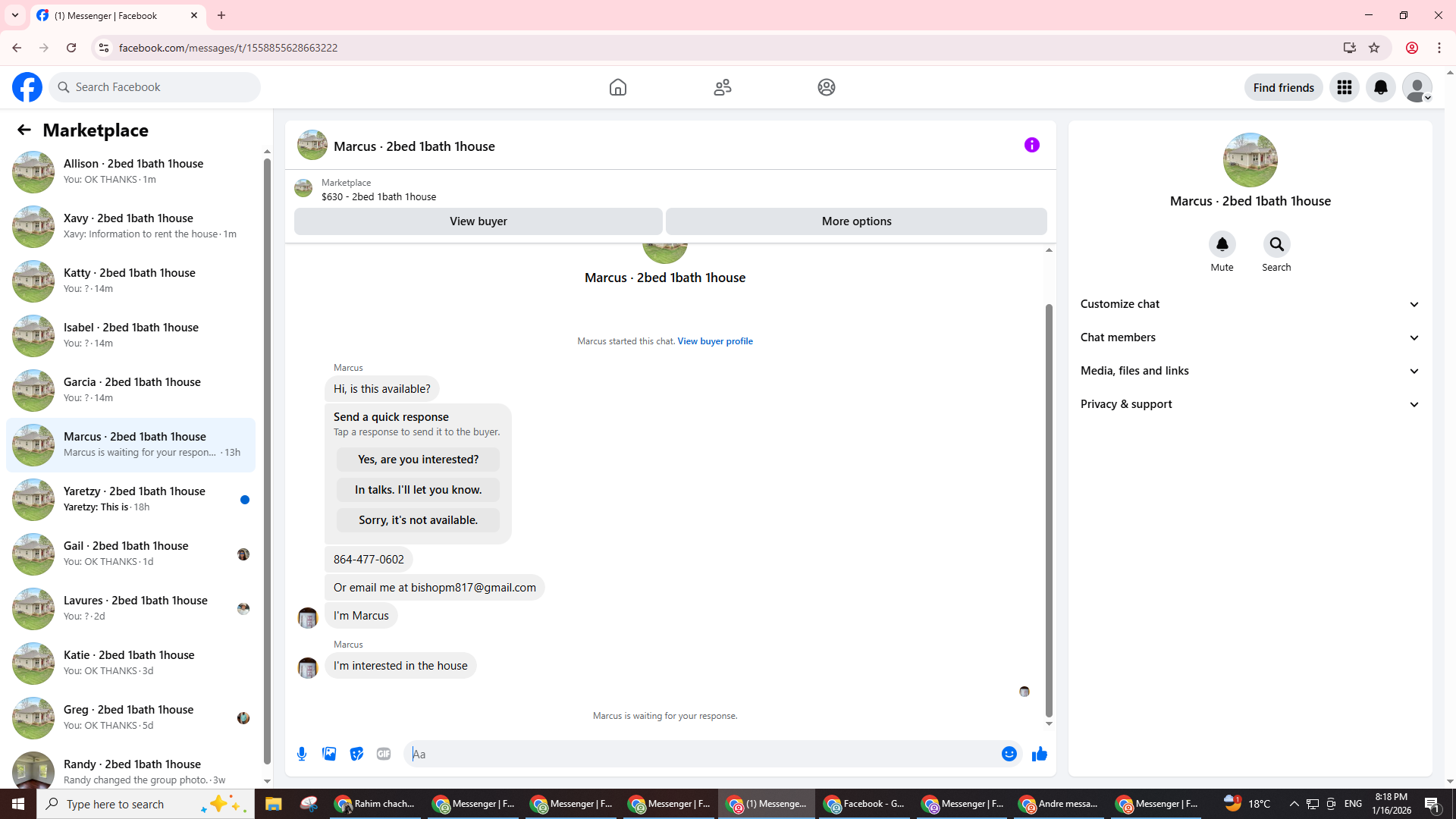This screenshot has width=1456, height=819.
Task: Open the GIF picker
Action: (x=384, y=754)
